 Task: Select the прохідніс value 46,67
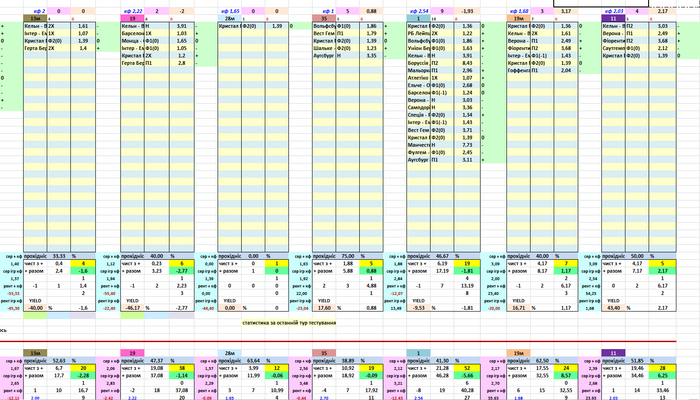[x=442, y=256]
